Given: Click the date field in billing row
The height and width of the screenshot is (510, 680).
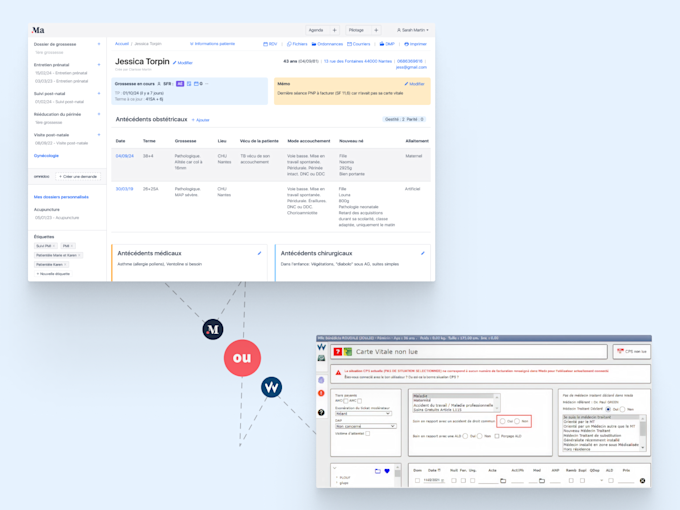Looking at the screenshot, I should (x=434, y=481).
